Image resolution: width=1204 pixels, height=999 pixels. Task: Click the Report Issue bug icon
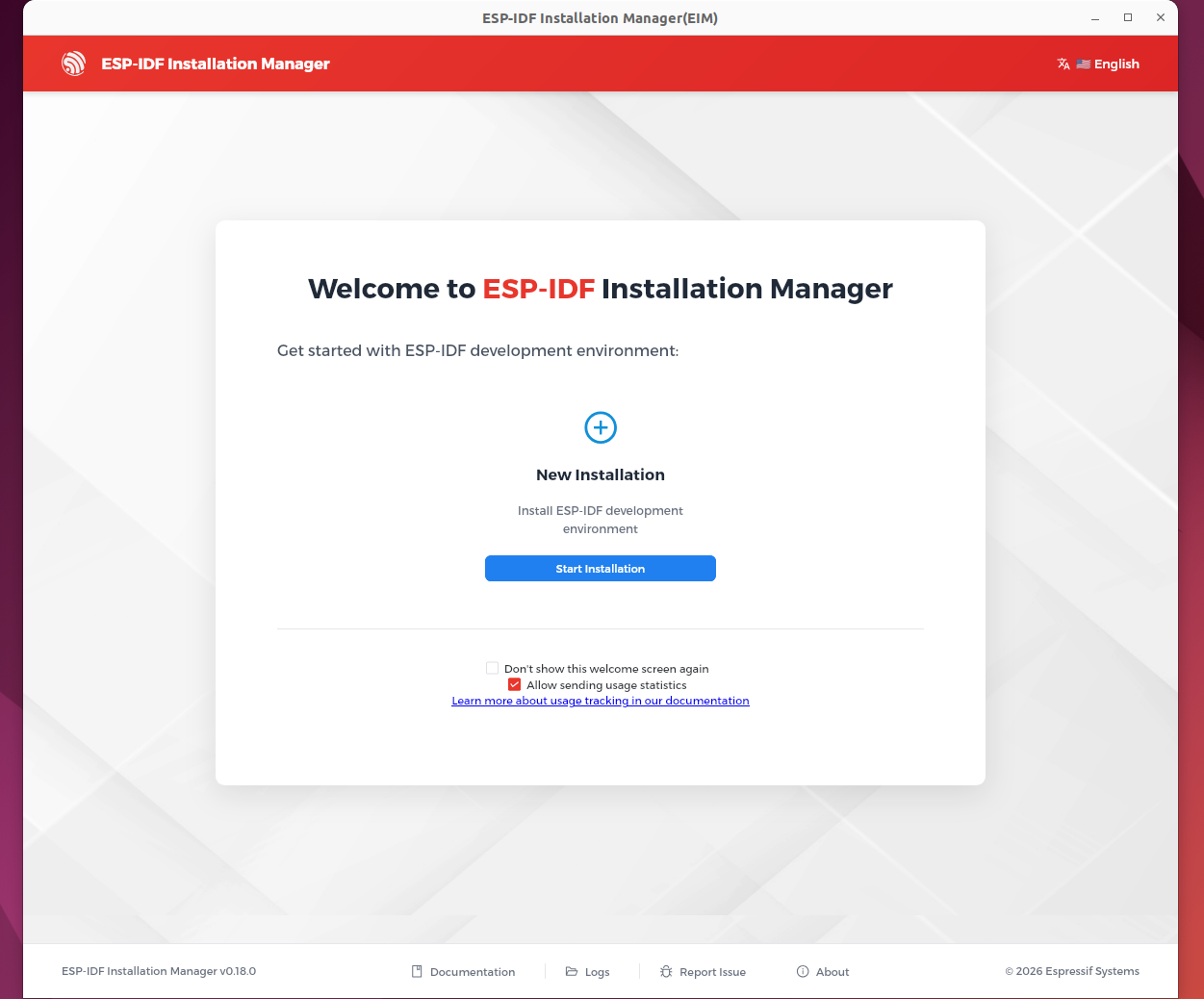(666, 971)
